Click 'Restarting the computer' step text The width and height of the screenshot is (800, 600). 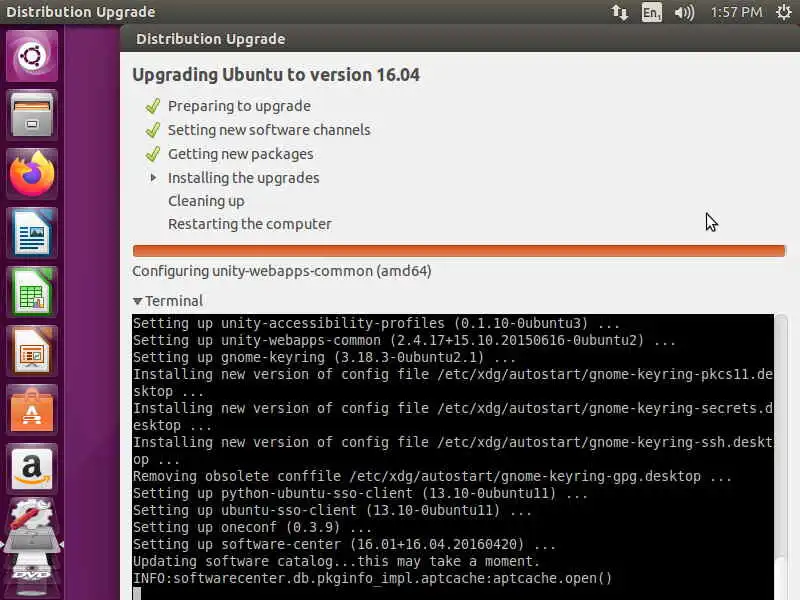point(249,224)
